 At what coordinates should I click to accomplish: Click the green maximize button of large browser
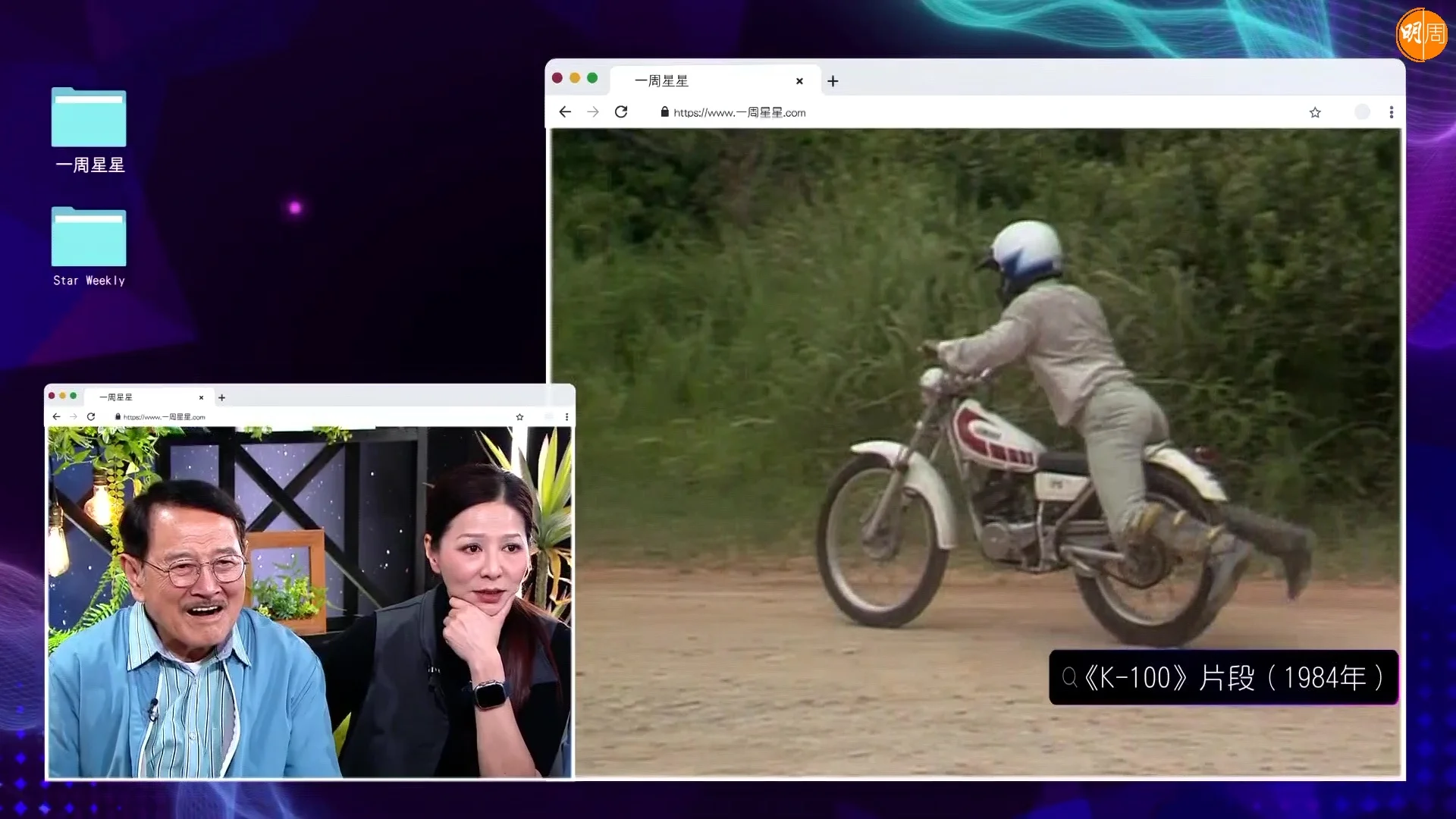click(x=592, y=78)
